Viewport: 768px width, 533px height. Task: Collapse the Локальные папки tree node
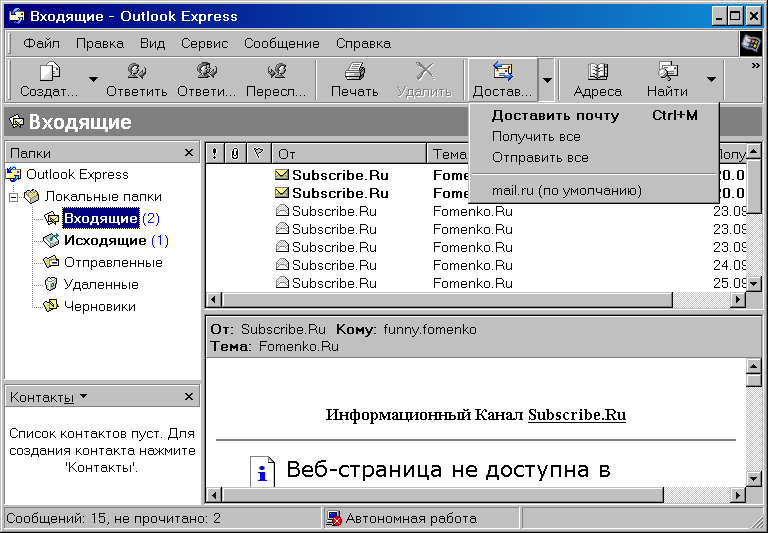pos(13,197)
